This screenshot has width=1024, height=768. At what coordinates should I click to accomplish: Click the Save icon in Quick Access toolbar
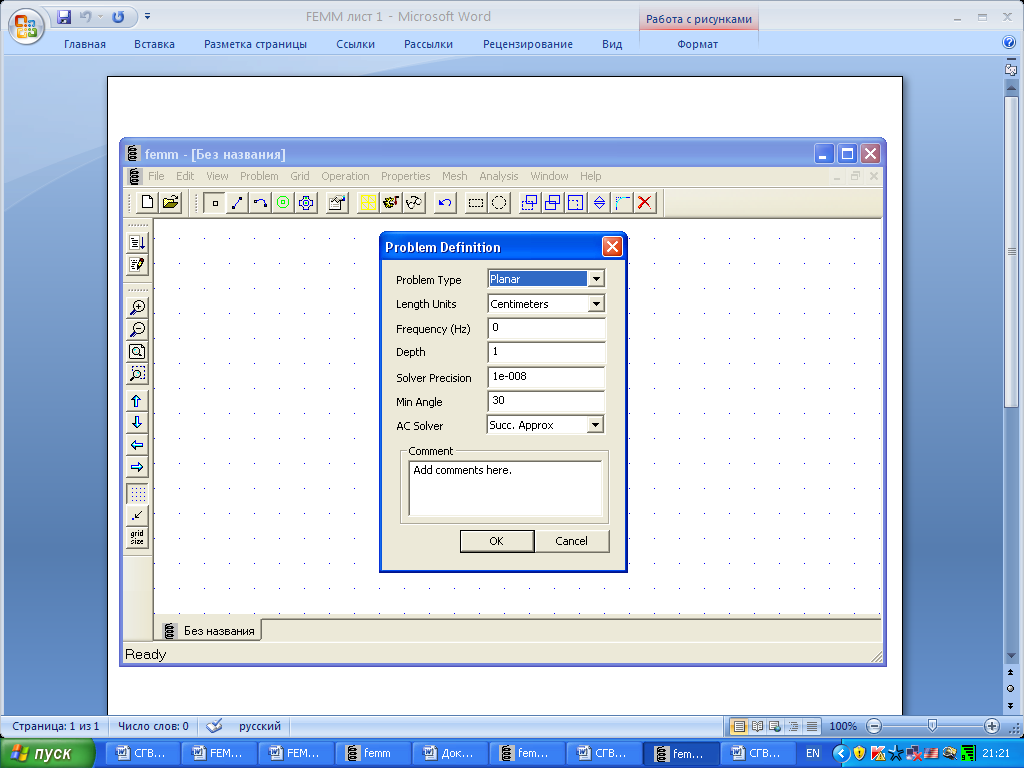[x=64, y=17]
